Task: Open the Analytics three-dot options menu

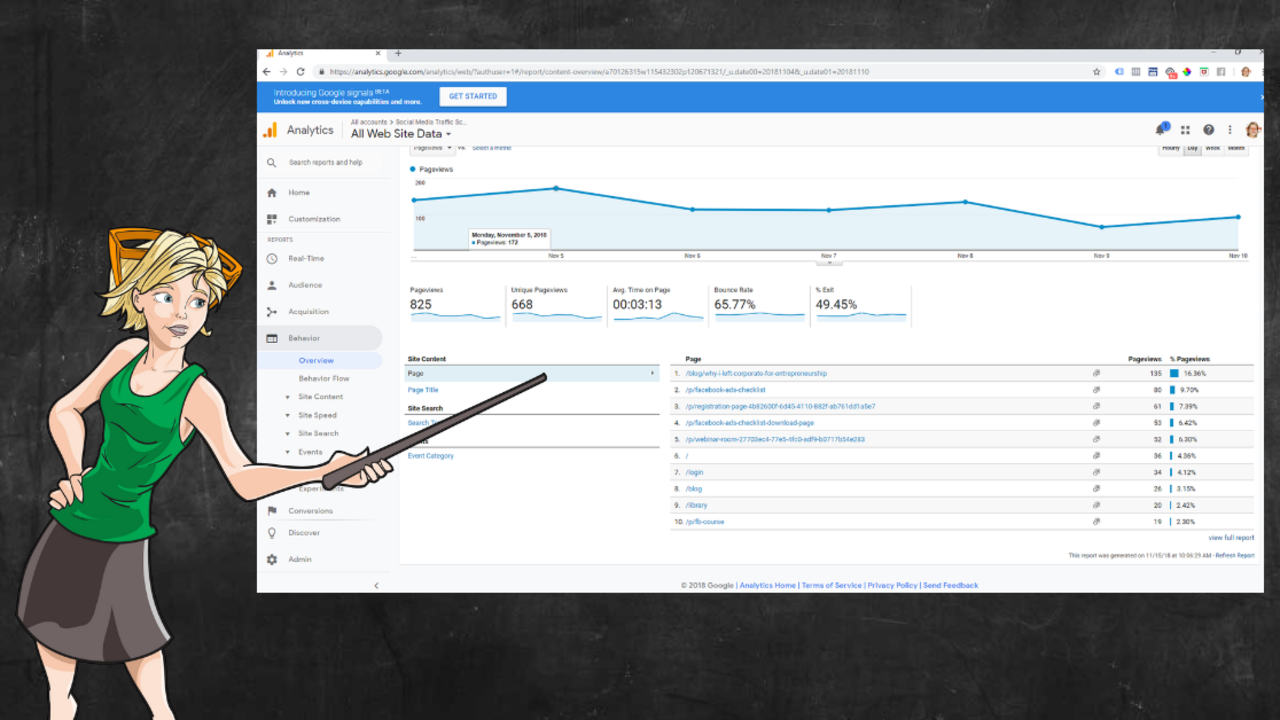Action: tap(1230, 130)
